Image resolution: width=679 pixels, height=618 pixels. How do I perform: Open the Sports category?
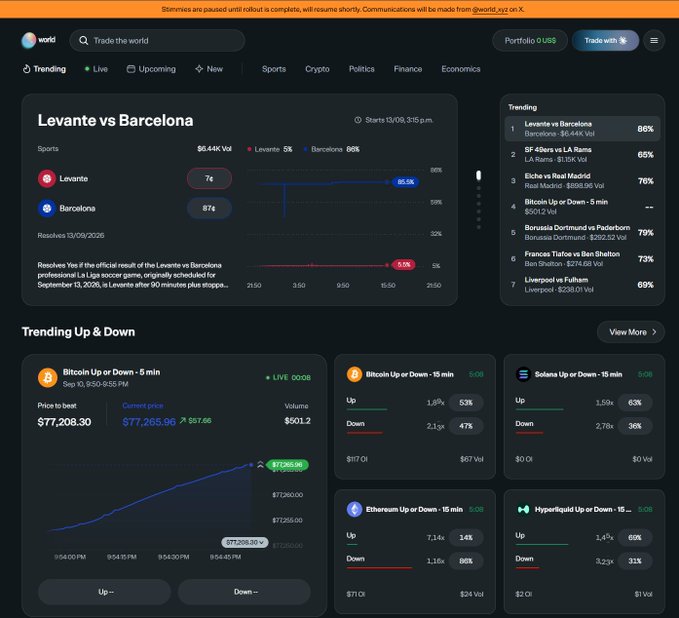coord(274,69)
